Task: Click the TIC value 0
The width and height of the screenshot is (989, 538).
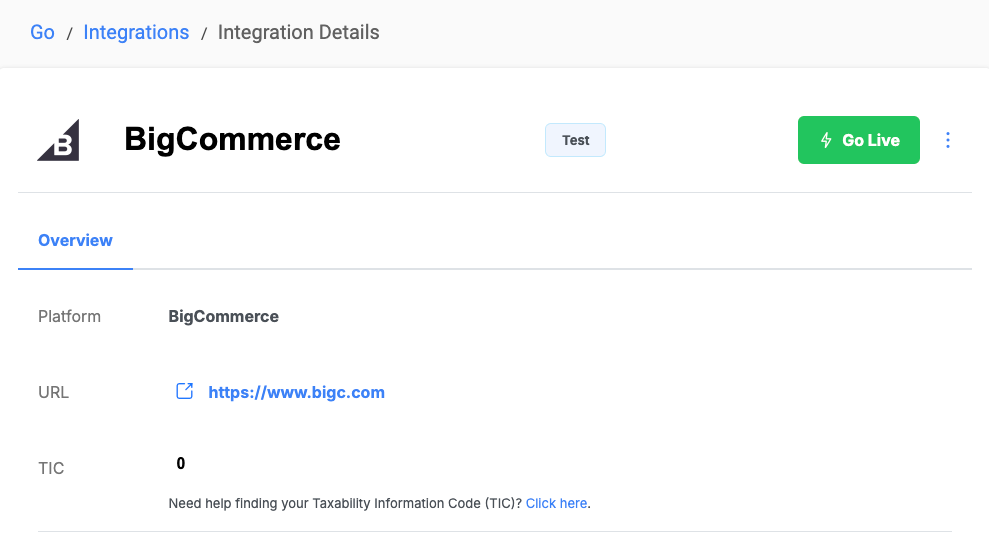Action: [x=181, y=464]
